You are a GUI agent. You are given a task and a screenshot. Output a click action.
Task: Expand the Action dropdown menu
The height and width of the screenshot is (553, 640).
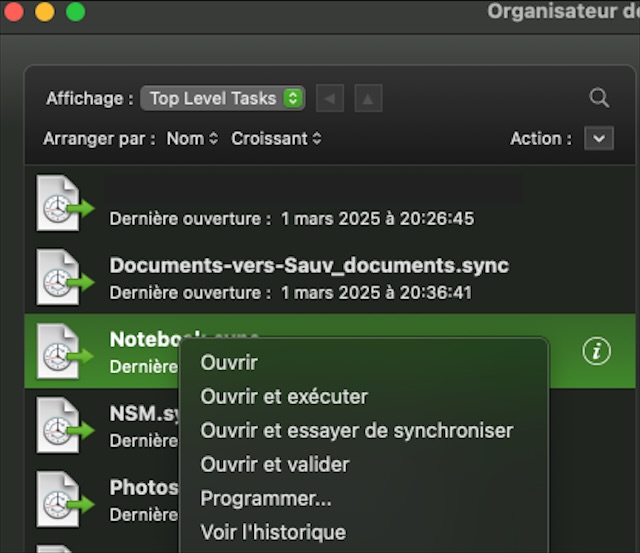598,139
